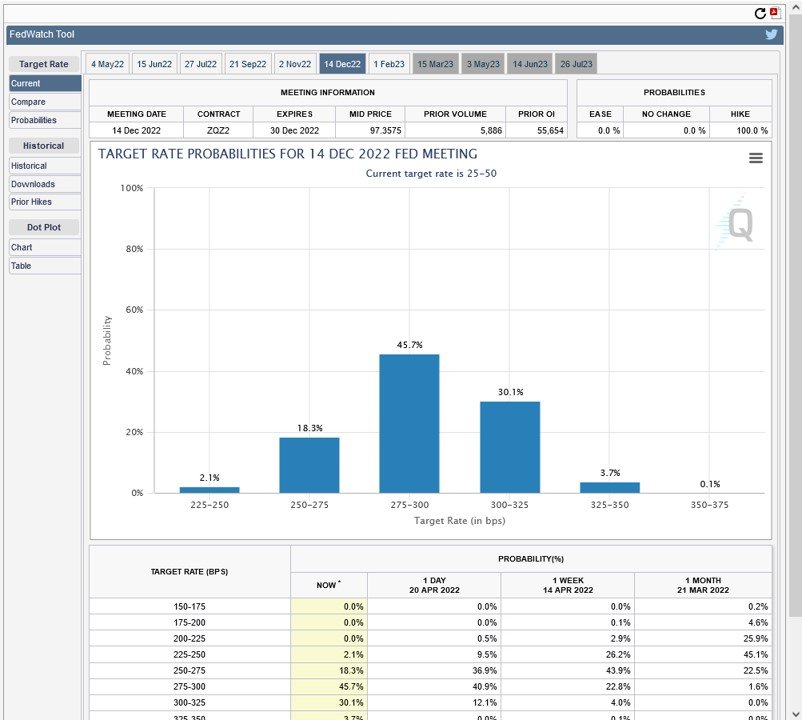
Task: Switch to the 15 Jun22 meeting tab
Action: [154, 64]
